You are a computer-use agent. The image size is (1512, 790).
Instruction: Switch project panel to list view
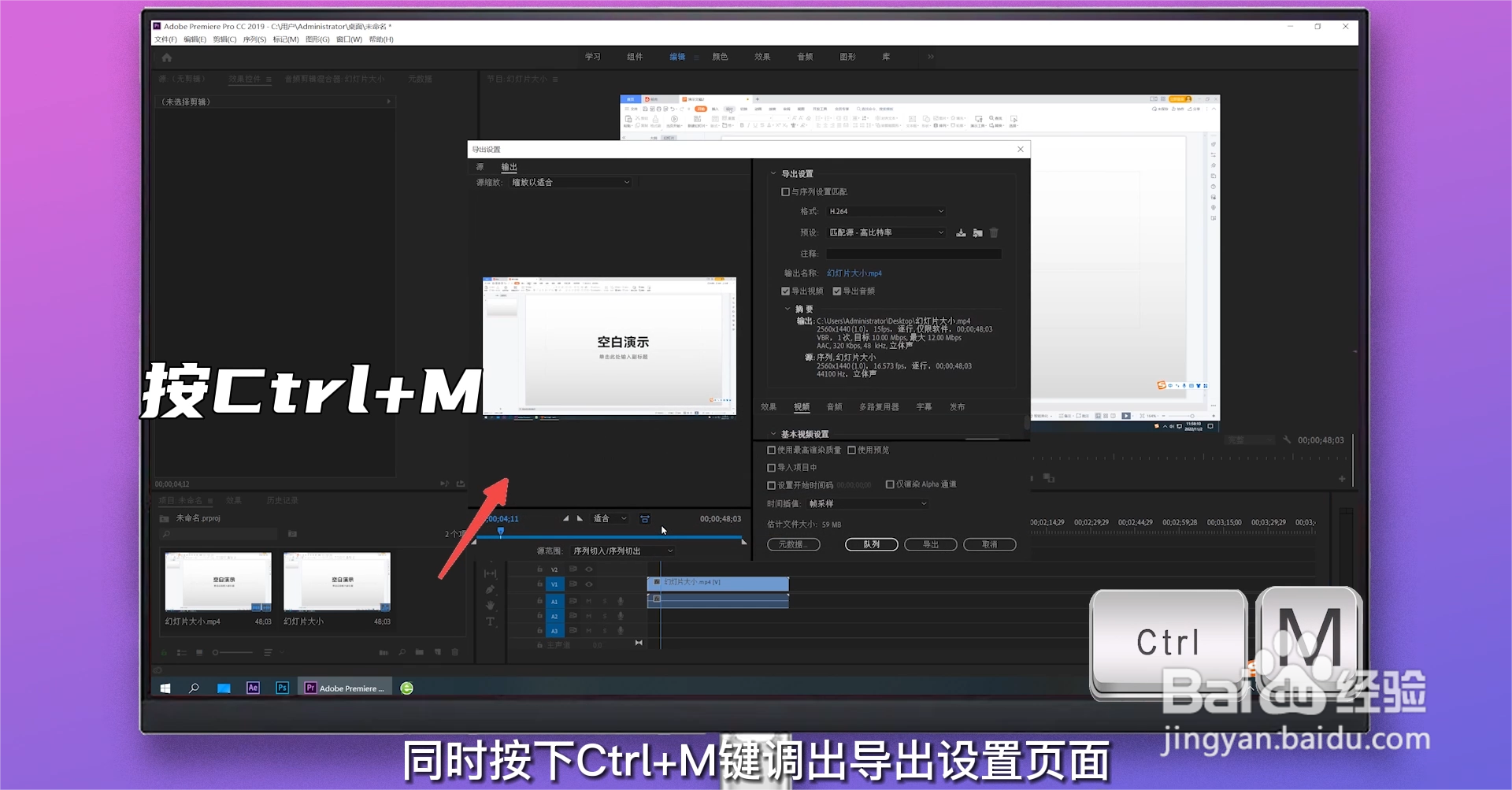pos(182,652)
